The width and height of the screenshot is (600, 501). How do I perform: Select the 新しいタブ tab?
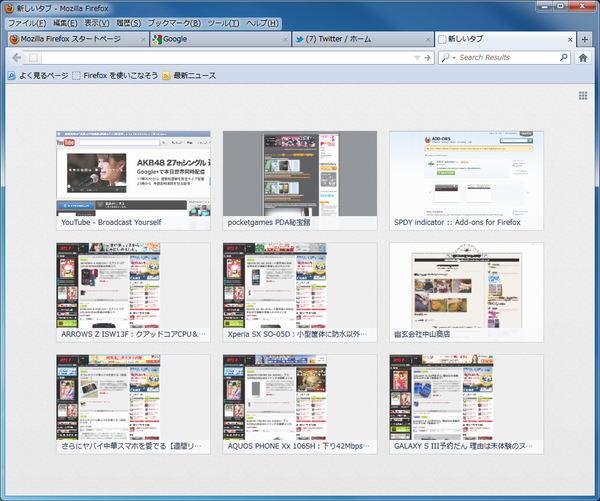[505, 39]
